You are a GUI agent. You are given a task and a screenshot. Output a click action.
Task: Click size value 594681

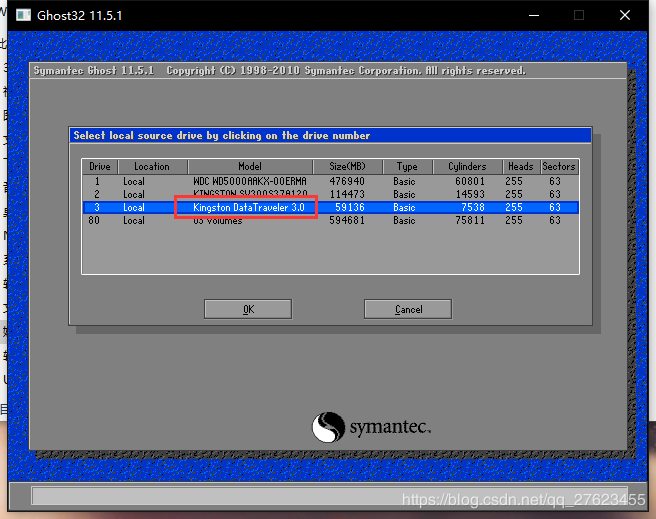(347, 220)
